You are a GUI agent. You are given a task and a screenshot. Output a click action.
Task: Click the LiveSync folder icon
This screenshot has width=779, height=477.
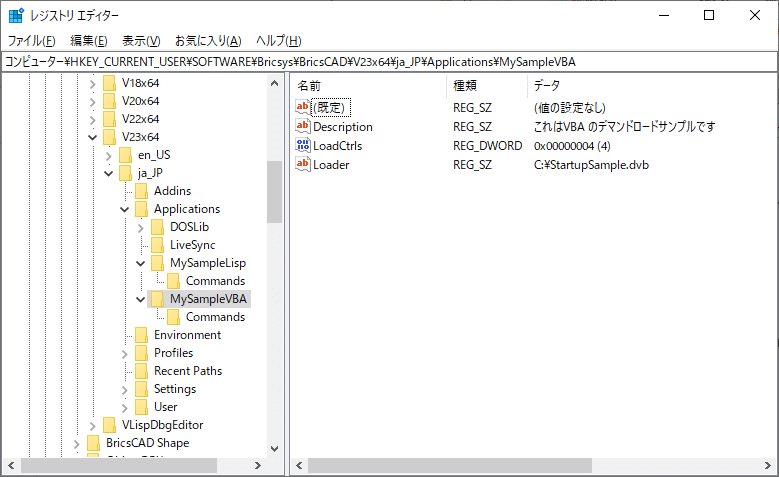(x=157, y=245)
